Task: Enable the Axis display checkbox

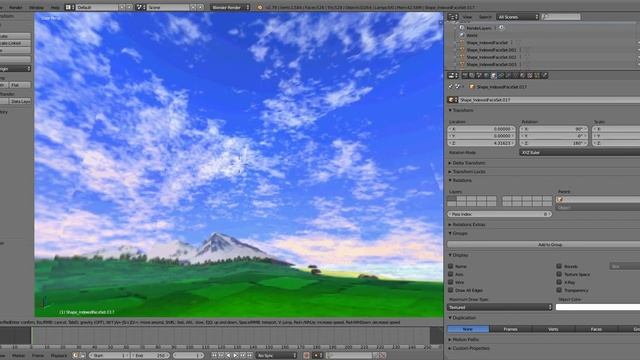Action: (451, 274)
